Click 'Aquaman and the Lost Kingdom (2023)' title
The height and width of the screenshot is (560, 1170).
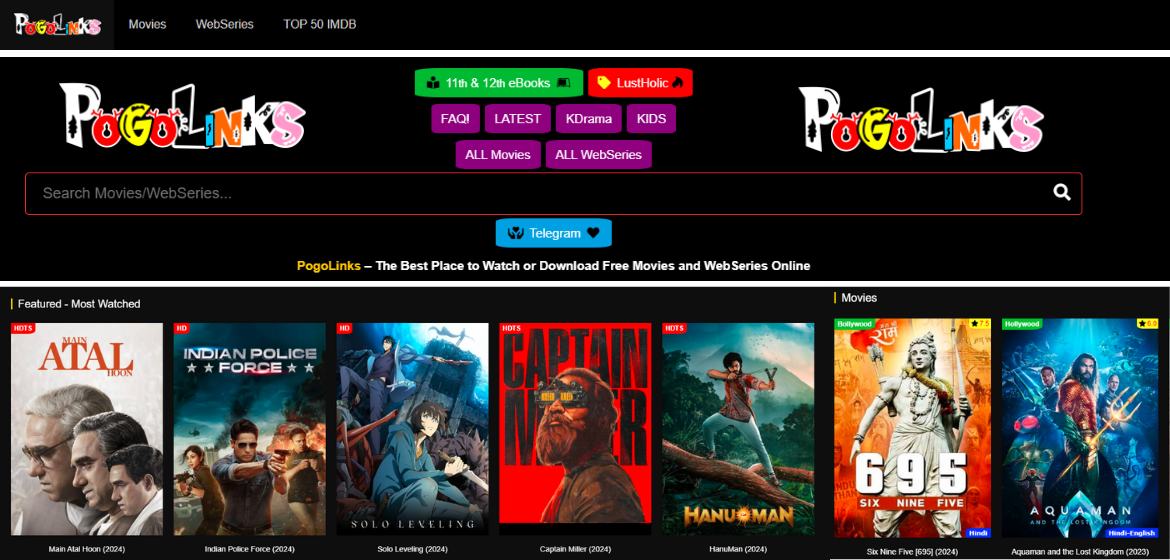click(1080, 552)
